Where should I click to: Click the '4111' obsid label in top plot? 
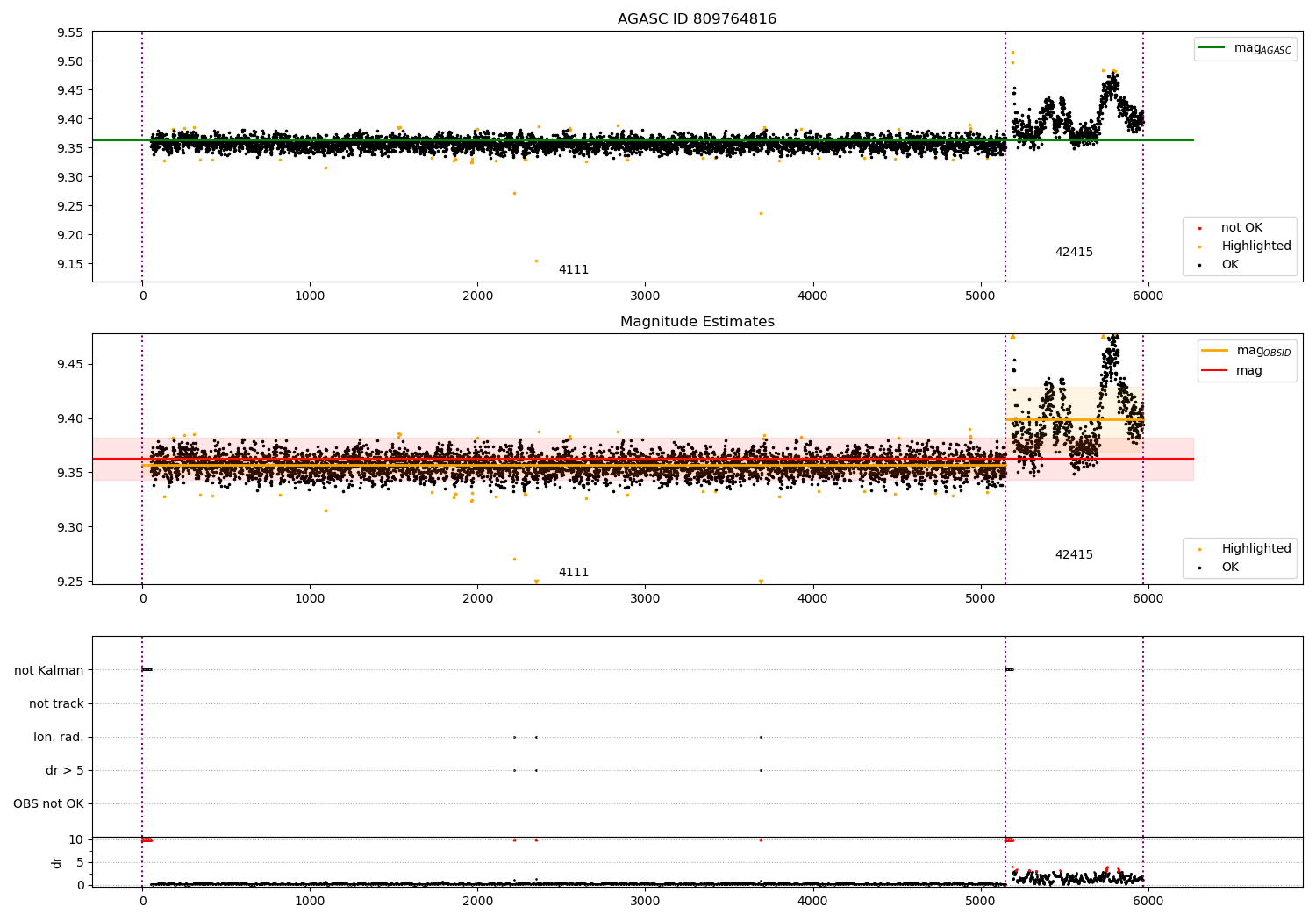574,270
